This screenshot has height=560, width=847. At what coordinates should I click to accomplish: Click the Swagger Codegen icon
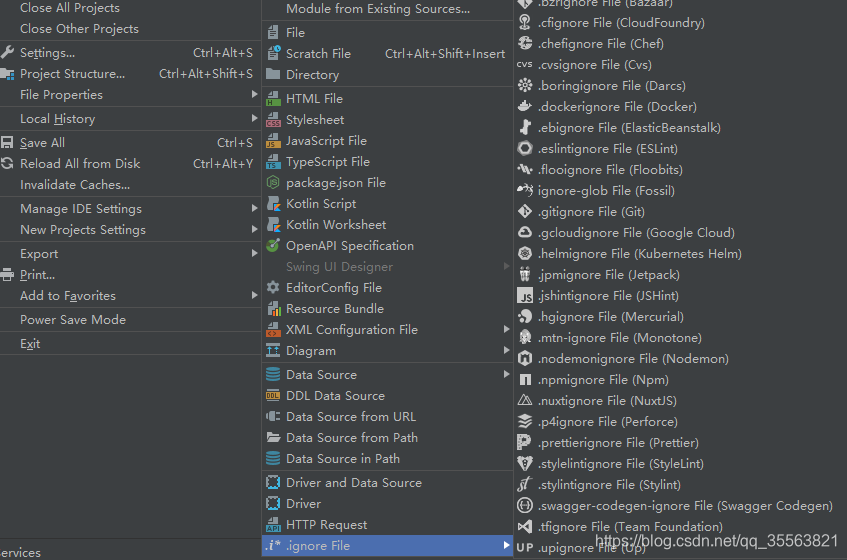[525, 505]
